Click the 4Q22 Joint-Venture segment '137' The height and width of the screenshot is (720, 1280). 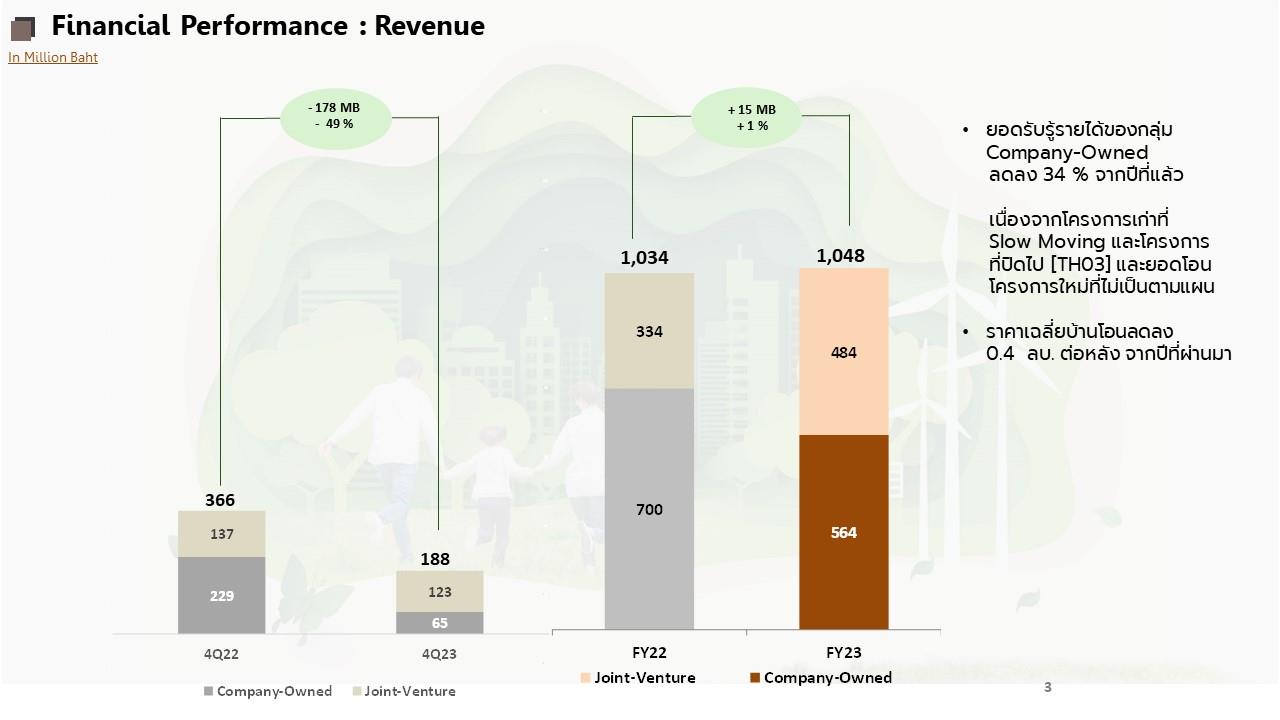coord(222,534)
